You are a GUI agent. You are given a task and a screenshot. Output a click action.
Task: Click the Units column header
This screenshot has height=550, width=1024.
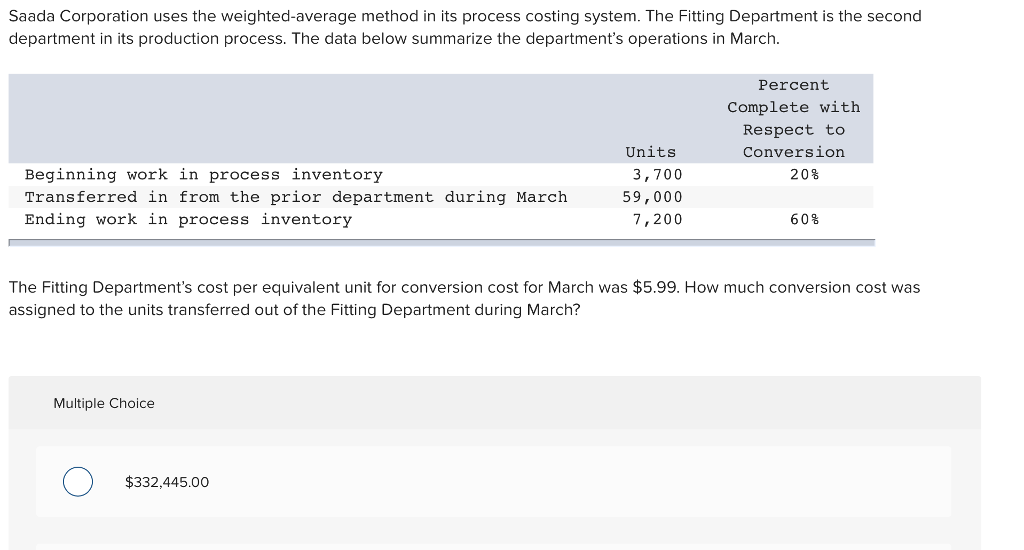[650, 152]
